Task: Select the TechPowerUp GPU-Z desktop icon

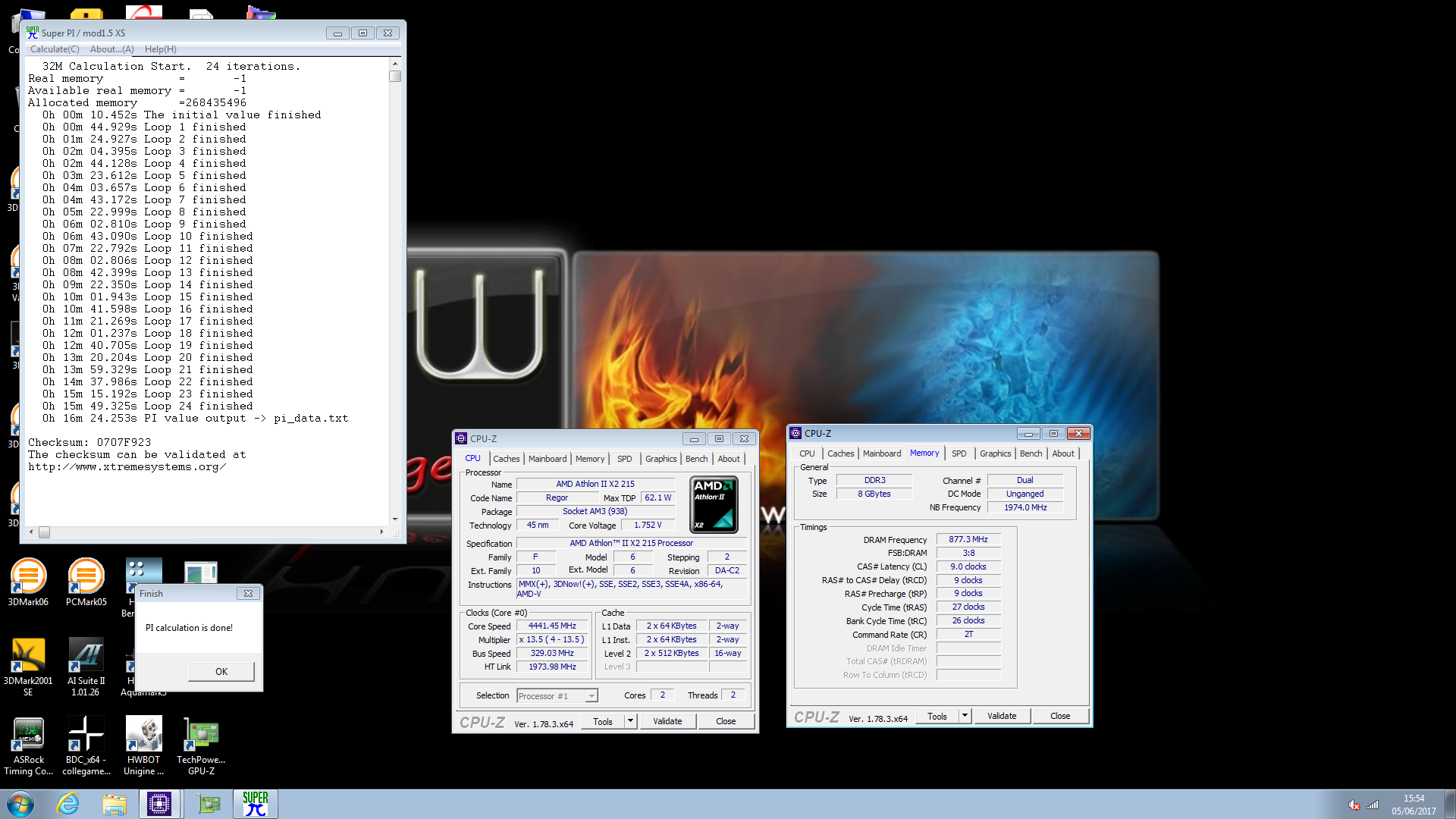Action: click(201, 746)
